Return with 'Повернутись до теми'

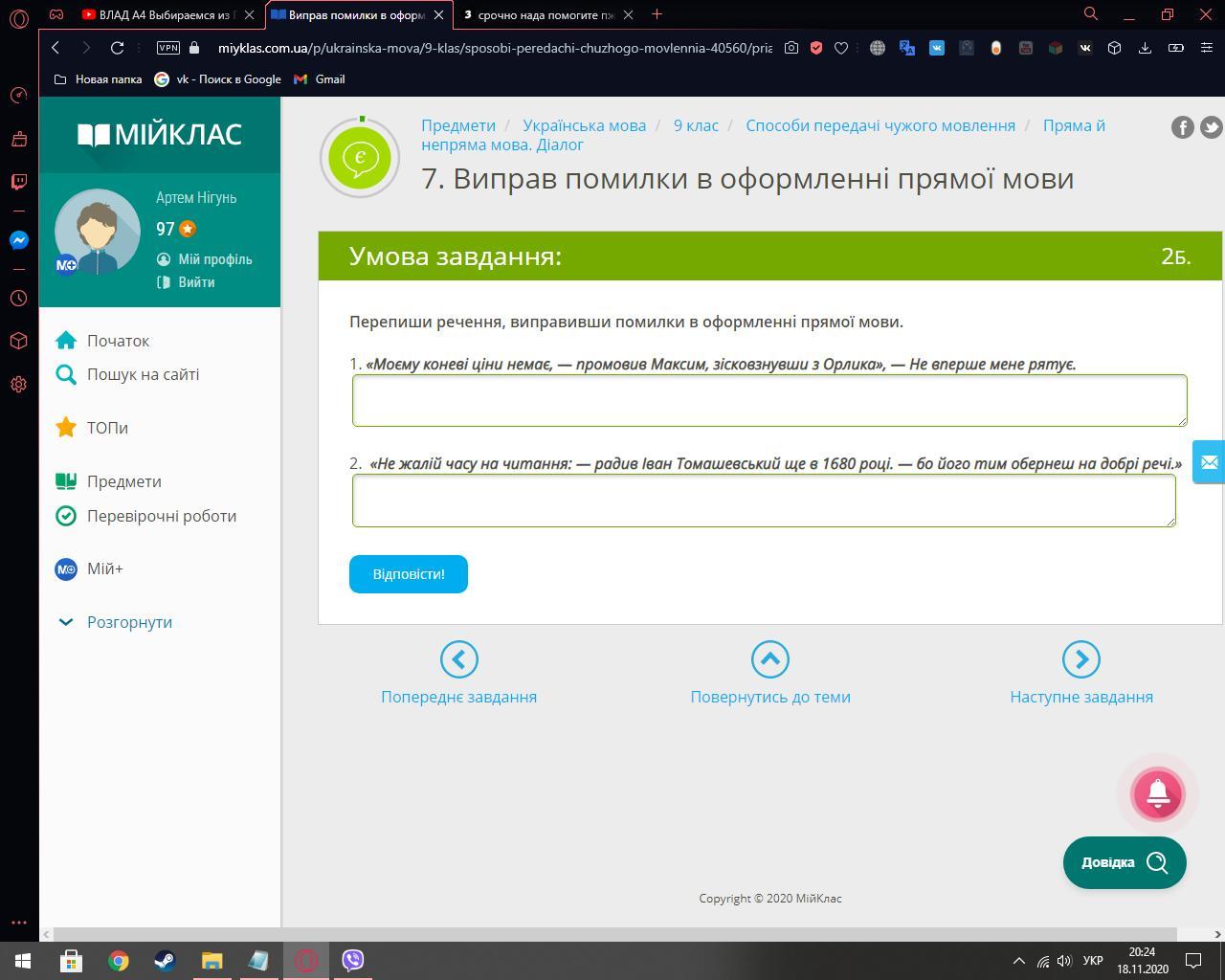(x=770, y=674)
